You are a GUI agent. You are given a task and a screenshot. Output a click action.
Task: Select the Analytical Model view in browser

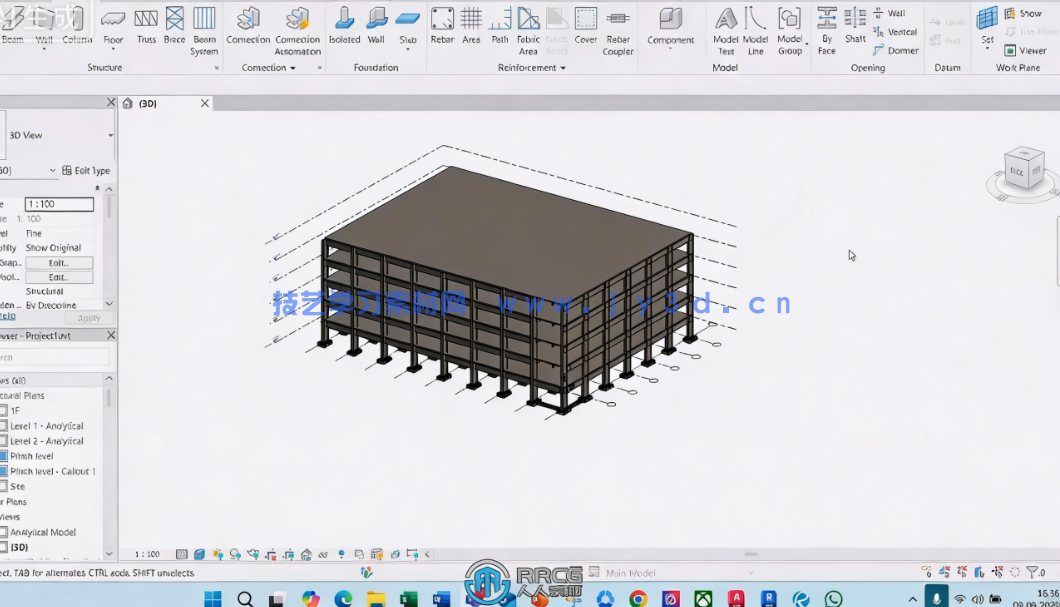[42, 532]
